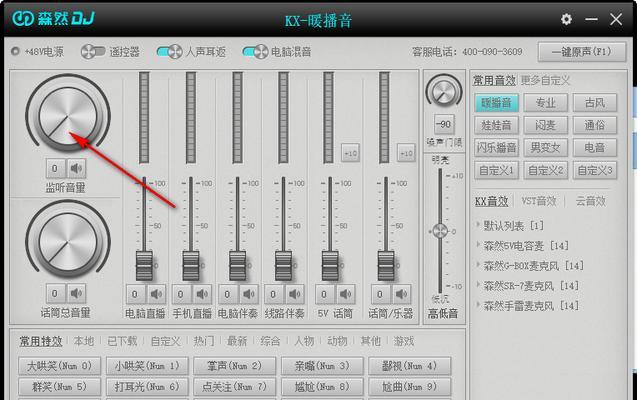Click the 线路伴奏 volume value field

[274, 294]
